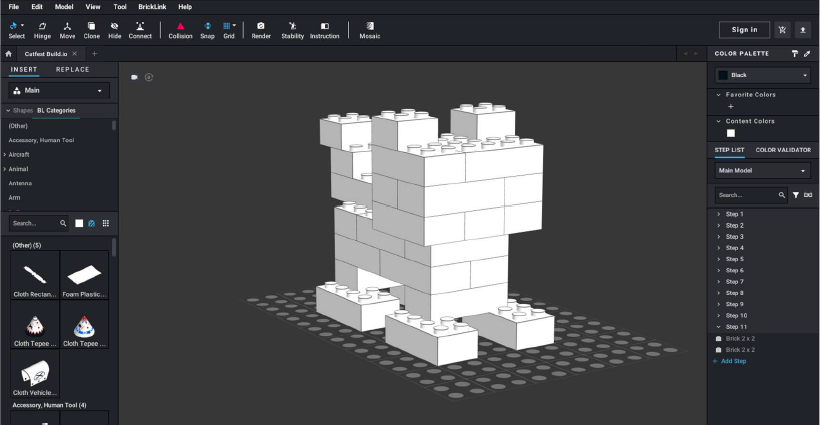Toggle Snap mode
The width and height of the screenshot is (820, 425).
(x=207, y=29)
